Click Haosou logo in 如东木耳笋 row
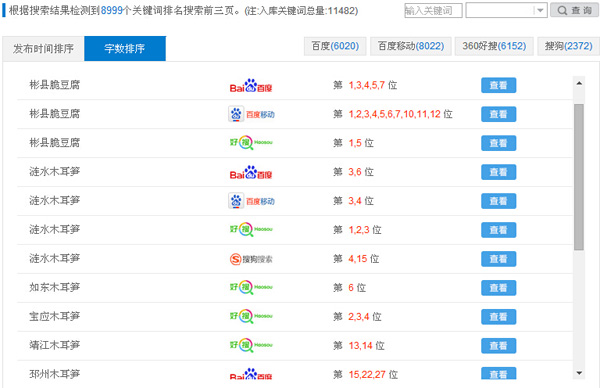 click(251, 287)
